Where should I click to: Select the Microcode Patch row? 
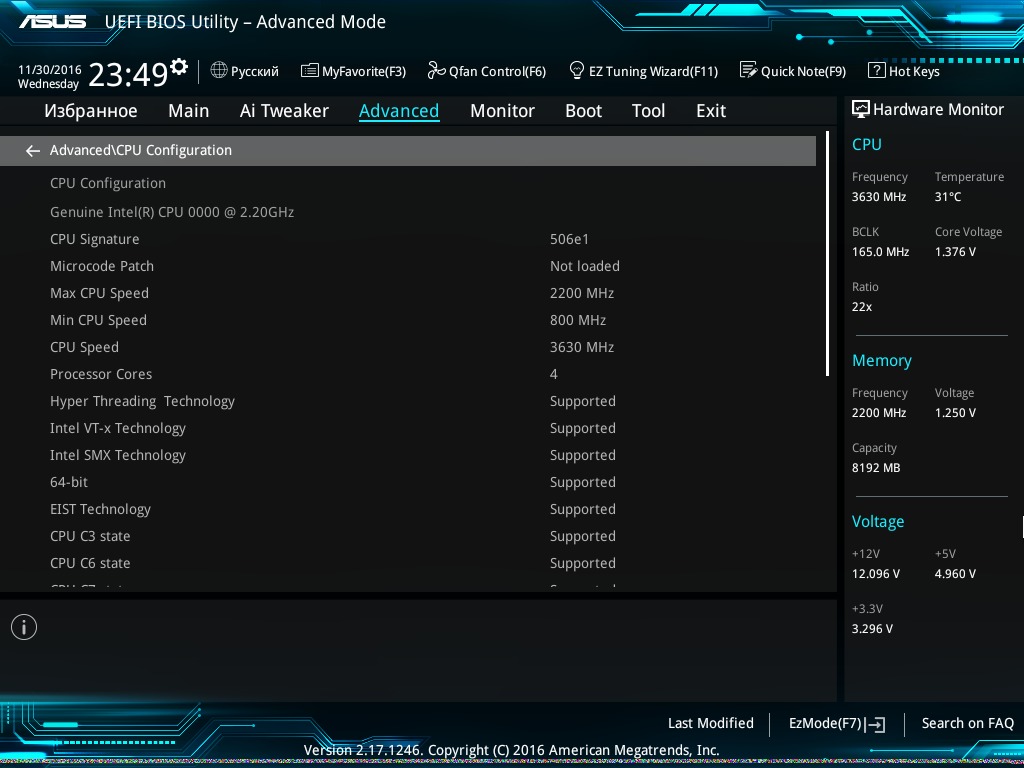(x=408, y=266)
